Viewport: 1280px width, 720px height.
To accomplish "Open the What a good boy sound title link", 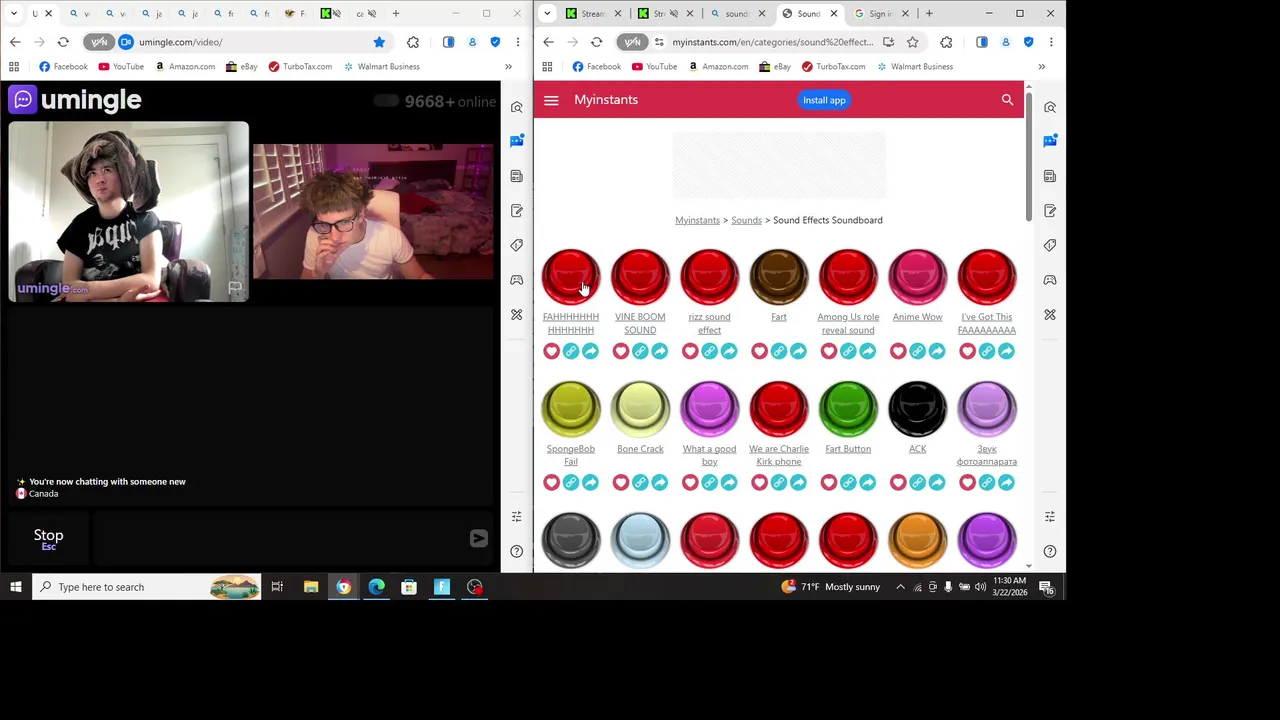I will coord(709,455).
